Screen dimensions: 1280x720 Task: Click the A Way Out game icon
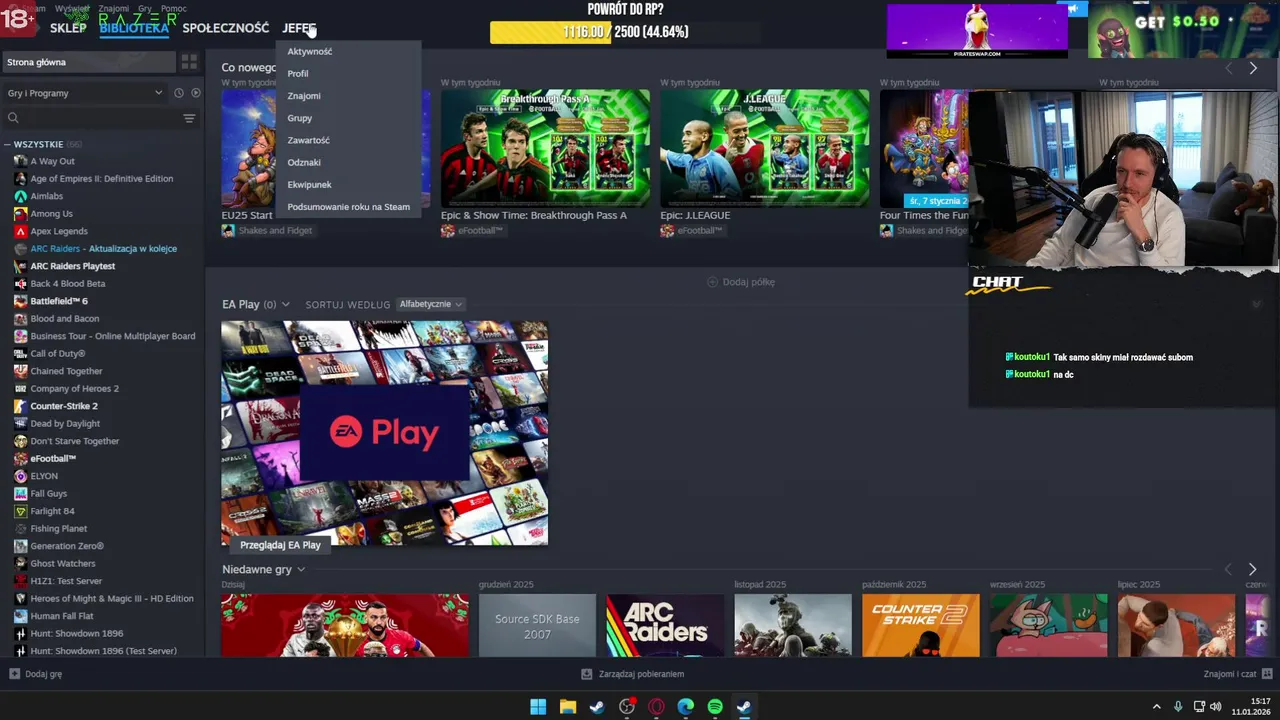[21, 161]
